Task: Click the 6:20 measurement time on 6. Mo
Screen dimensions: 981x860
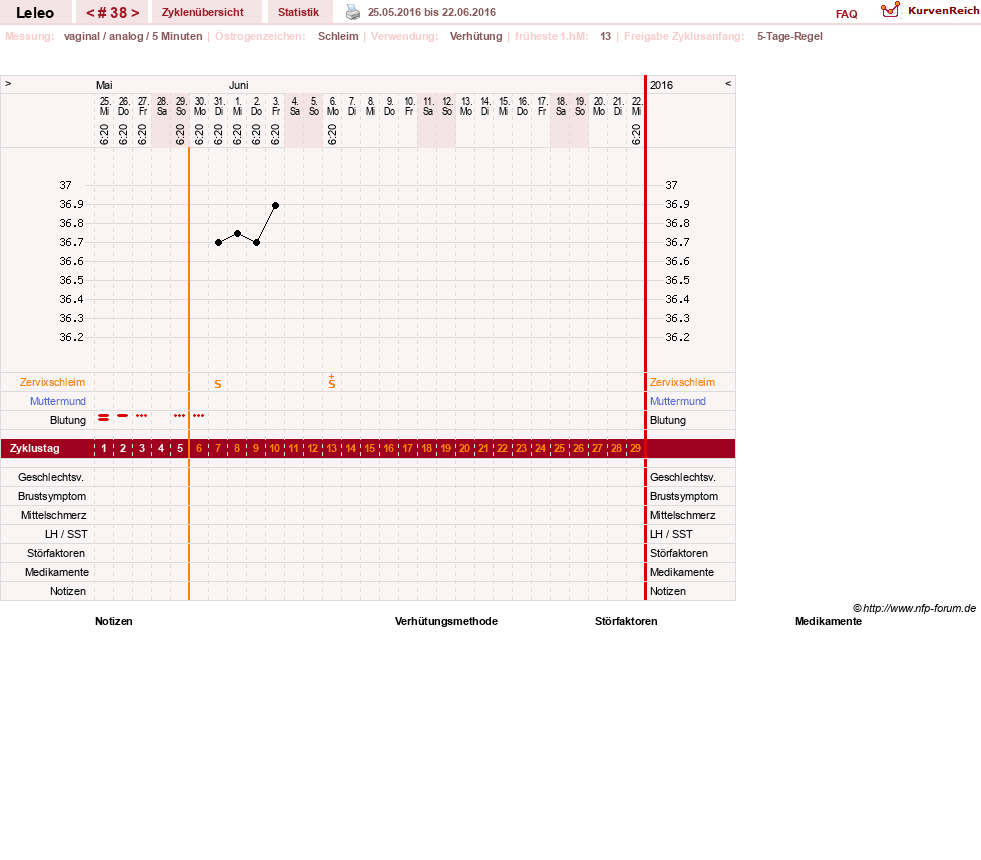Action: 332,134
